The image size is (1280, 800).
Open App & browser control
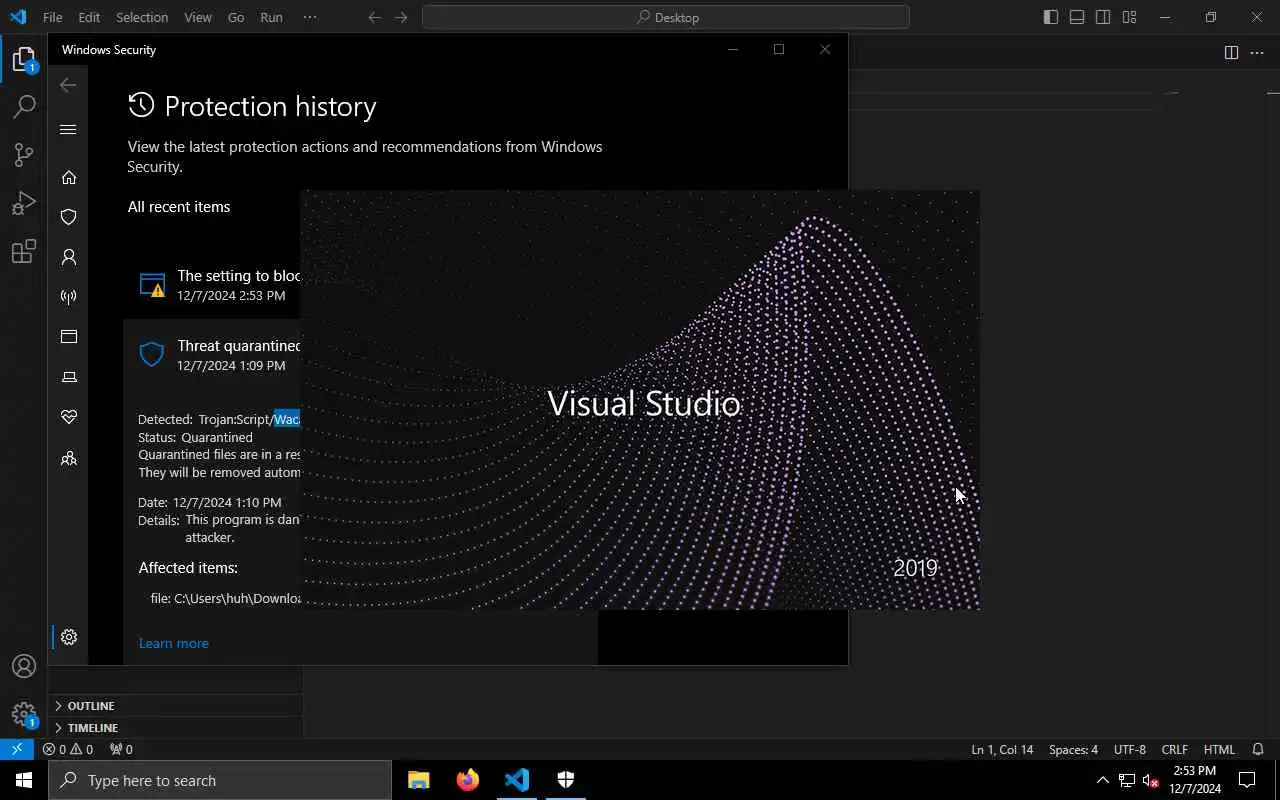coord(69,337)
